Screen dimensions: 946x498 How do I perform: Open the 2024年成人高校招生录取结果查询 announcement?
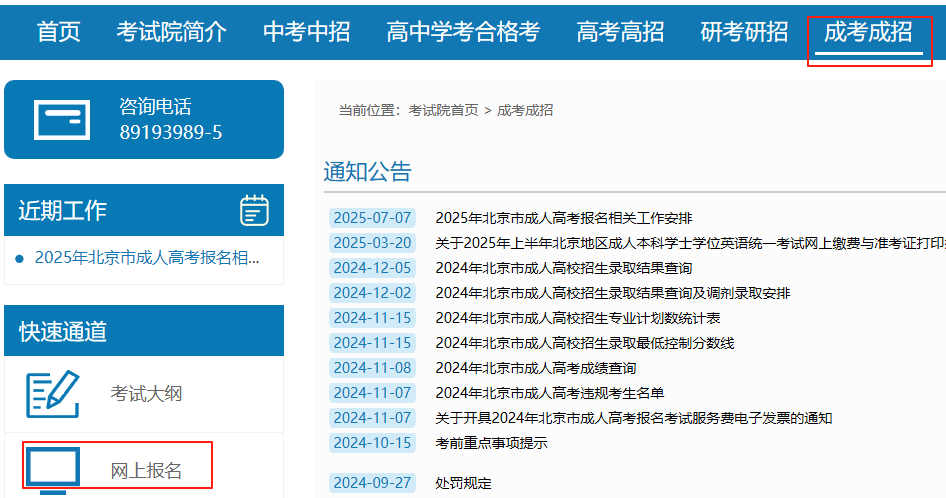click(563, 268)
